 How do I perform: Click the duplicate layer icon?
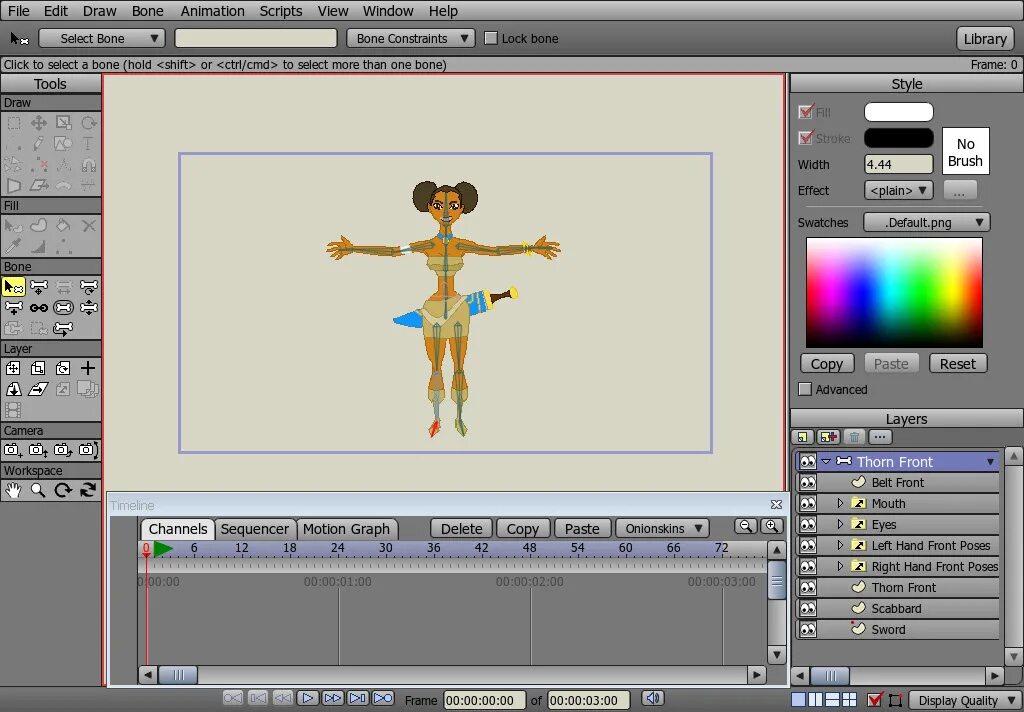[x=828, y=437]
